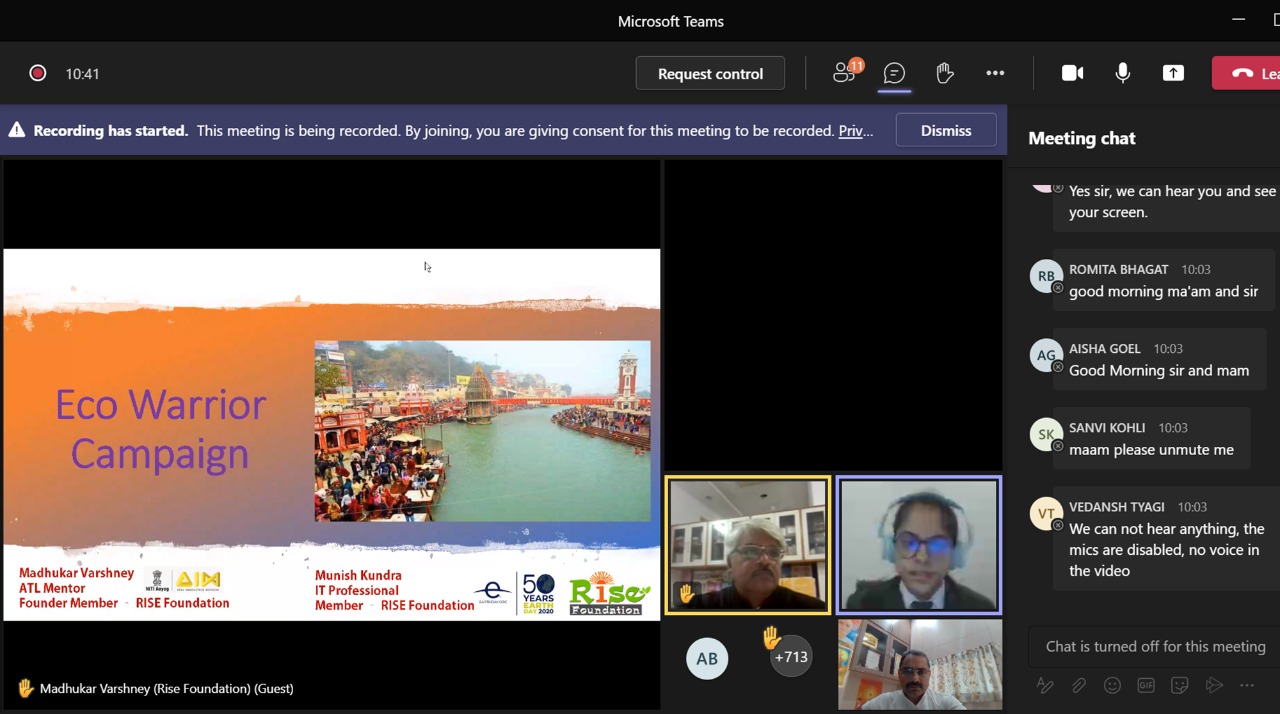Click the format text icon in chat
The height and width of the screenshot is (714, 1280).
[1045, 685]
